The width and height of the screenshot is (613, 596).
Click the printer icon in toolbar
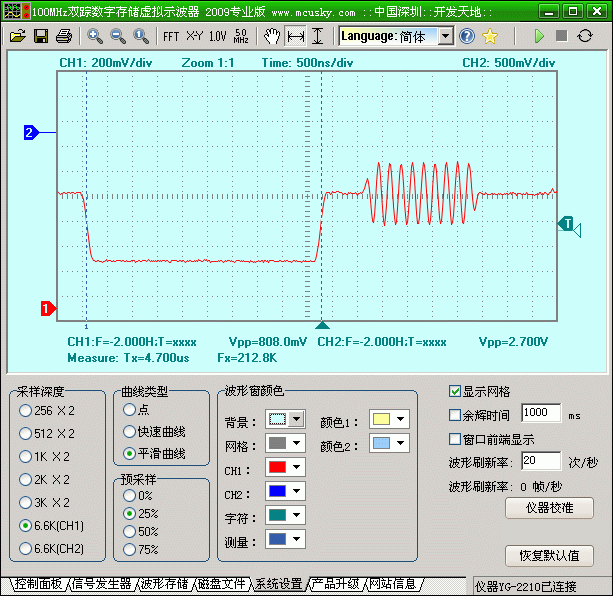64,36
